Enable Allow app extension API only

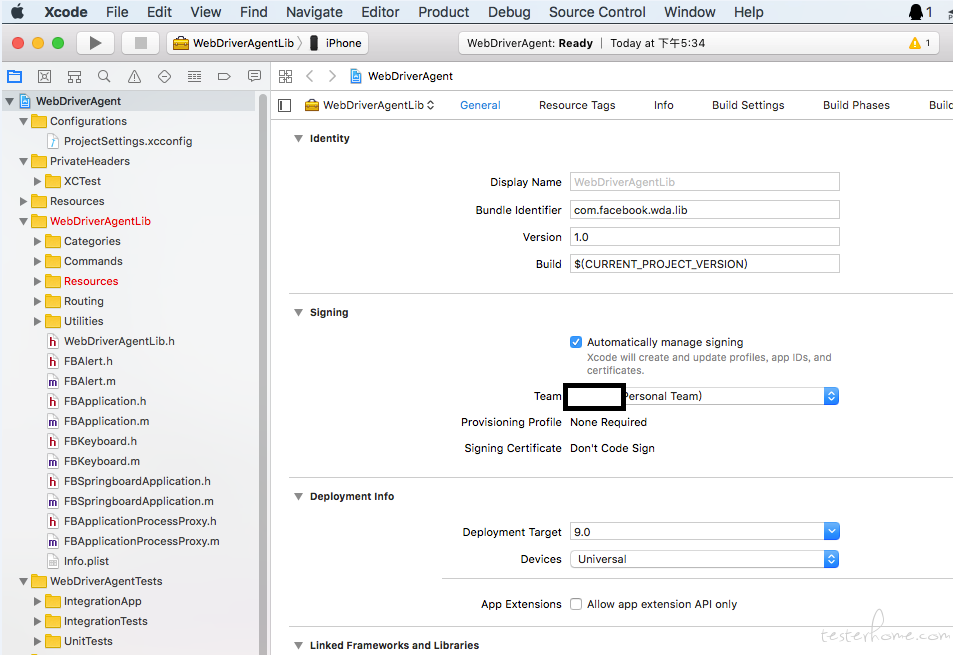pyautogui.click(x=576, y=604)
